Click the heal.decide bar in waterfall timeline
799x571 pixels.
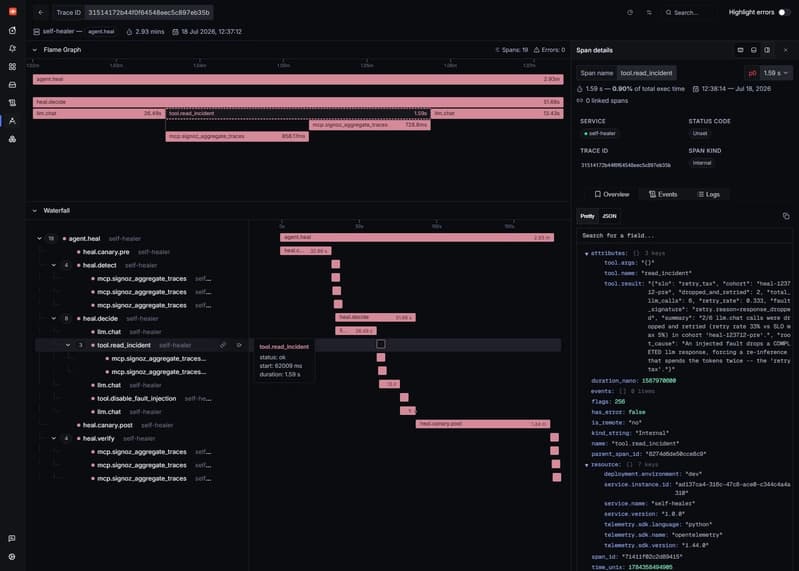pyautogui.click(x=375, y=317)
